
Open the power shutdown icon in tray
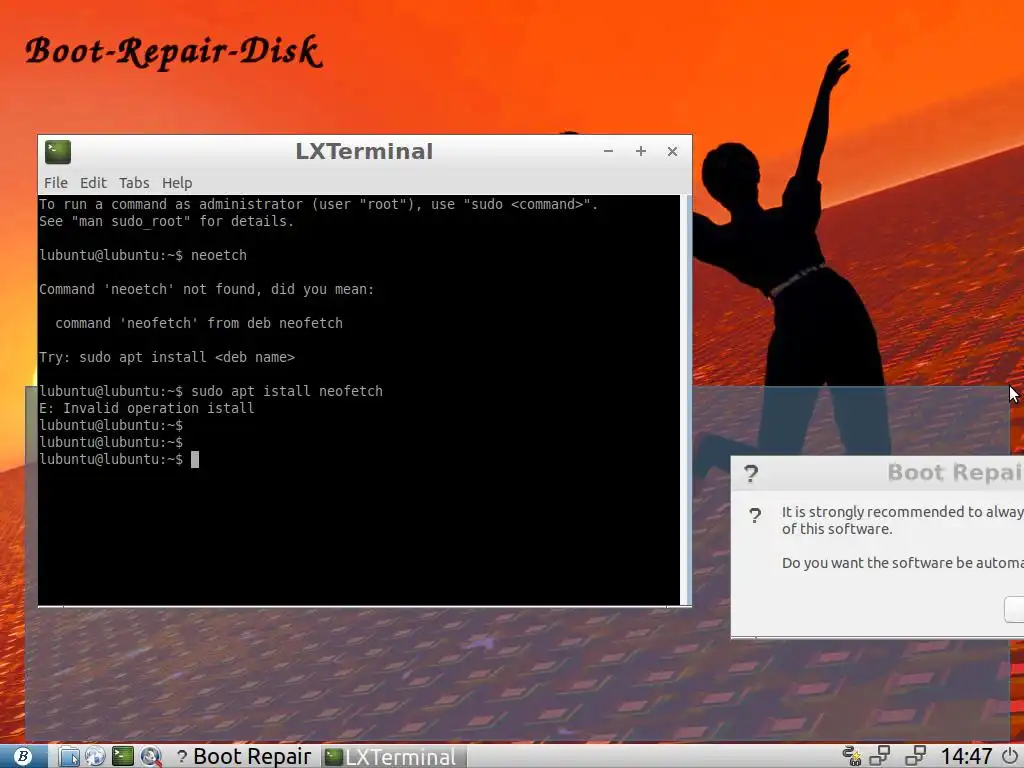pyautogui.click(x=1011, y=756)
